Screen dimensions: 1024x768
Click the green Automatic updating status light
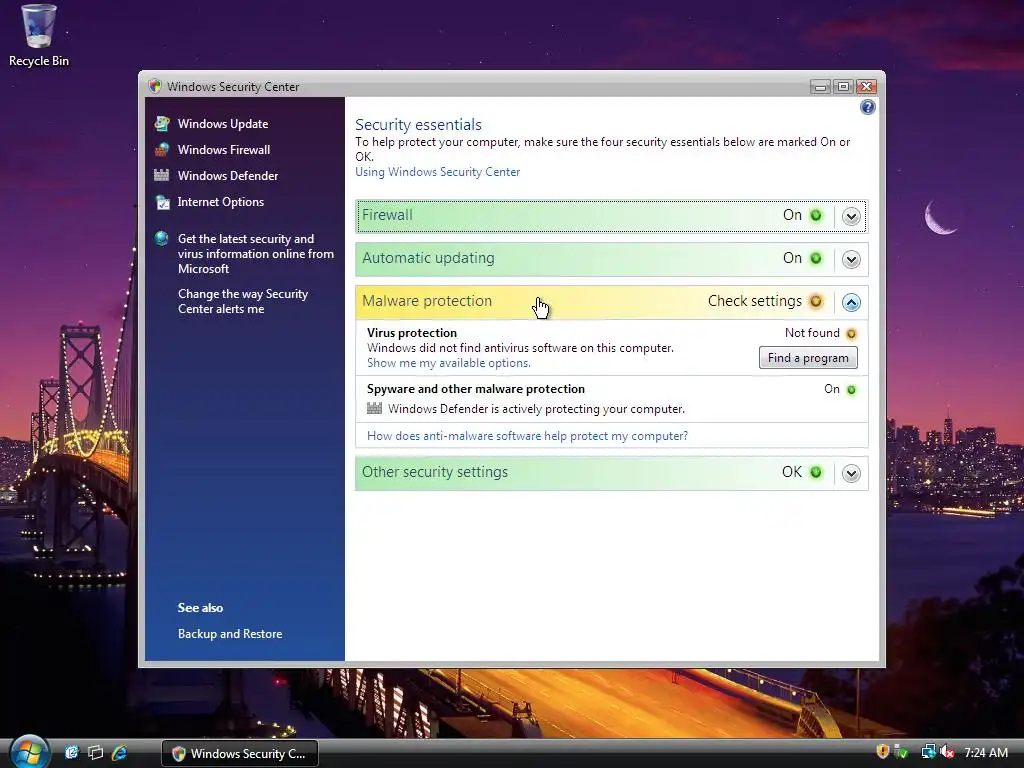point(816,259)
